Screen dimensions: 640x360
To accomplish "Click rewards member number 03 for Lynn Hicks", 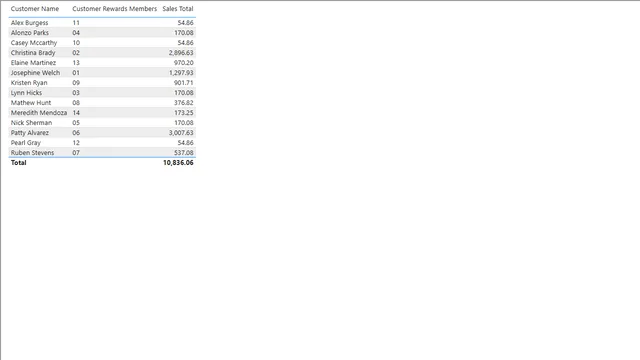I will (x=76, y=93).
